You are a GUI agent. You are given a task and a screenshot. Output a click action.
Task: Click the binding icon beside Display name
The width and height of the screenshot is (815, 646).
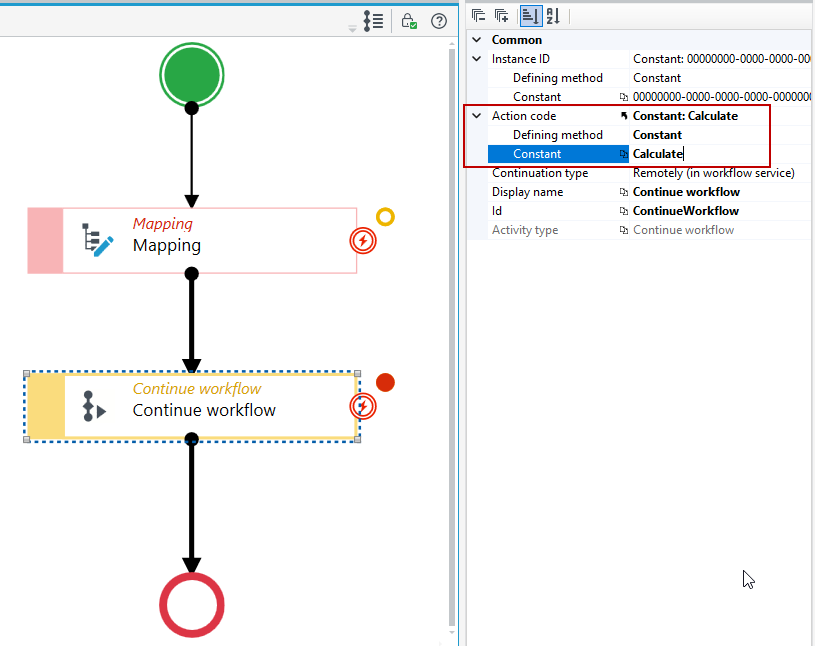624,192
